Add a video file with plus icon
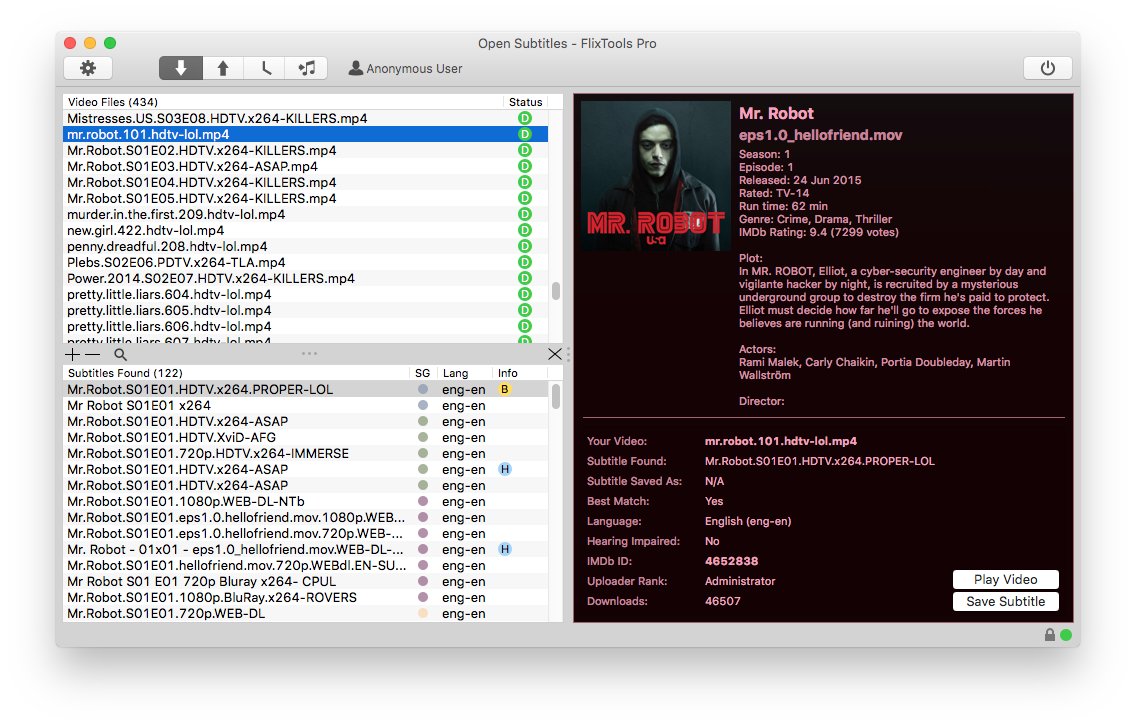The image size is (1136, 727). 72,354
